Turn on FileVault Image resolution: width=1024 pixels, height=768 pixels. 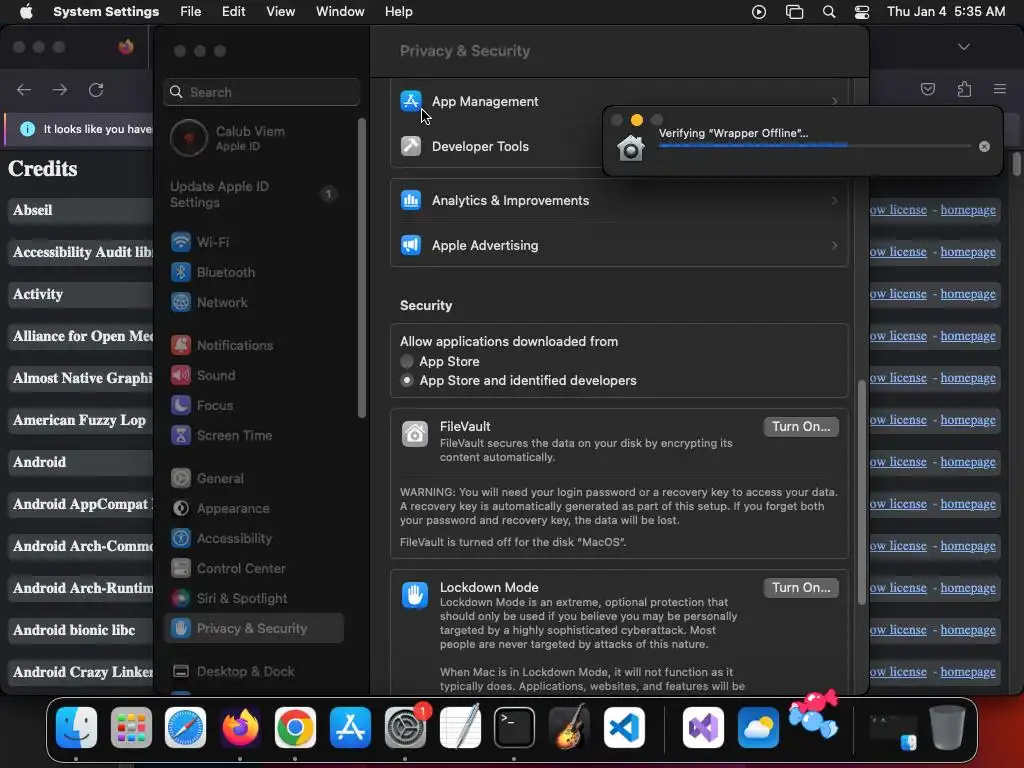click(x=801, y=426)
